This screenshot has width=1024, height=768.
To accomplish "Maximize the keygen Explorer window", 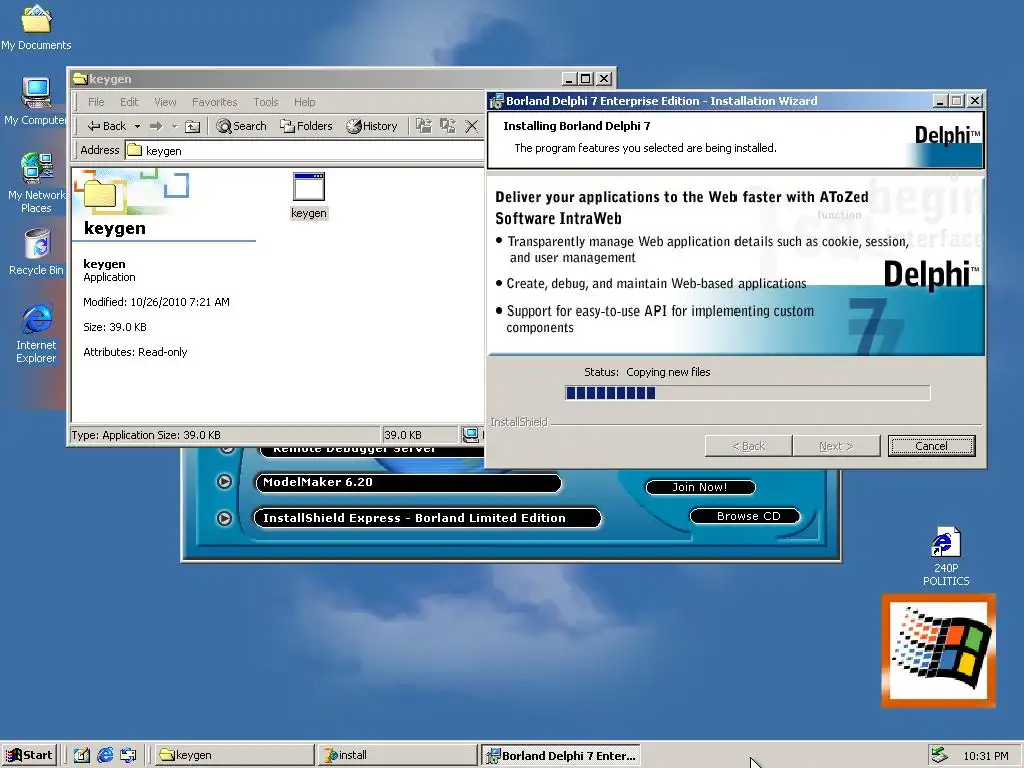I will pyautogui.click(x=586, y=79).
